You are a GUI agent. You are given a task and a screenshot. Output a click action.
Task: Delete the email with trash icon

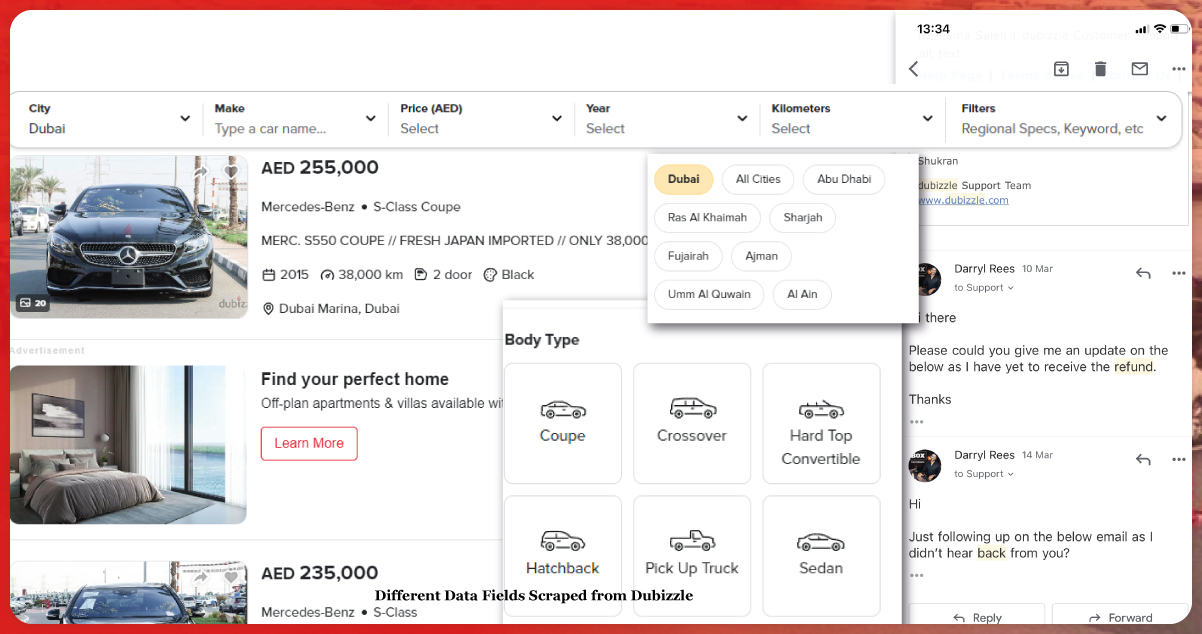(x=1100, y=68)
